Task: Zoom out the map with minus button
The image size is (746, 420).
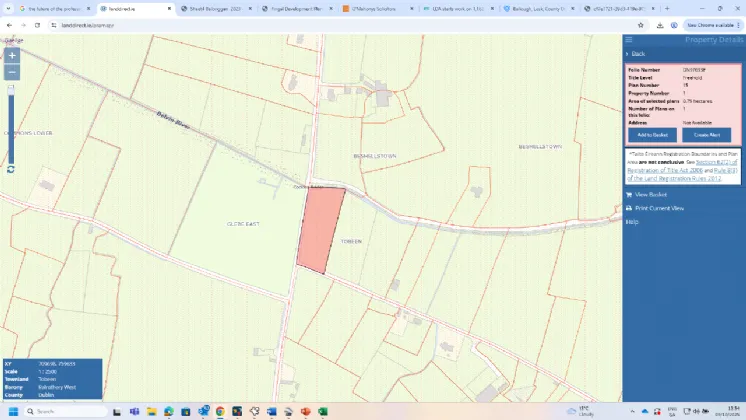Action: click(12, 72)
